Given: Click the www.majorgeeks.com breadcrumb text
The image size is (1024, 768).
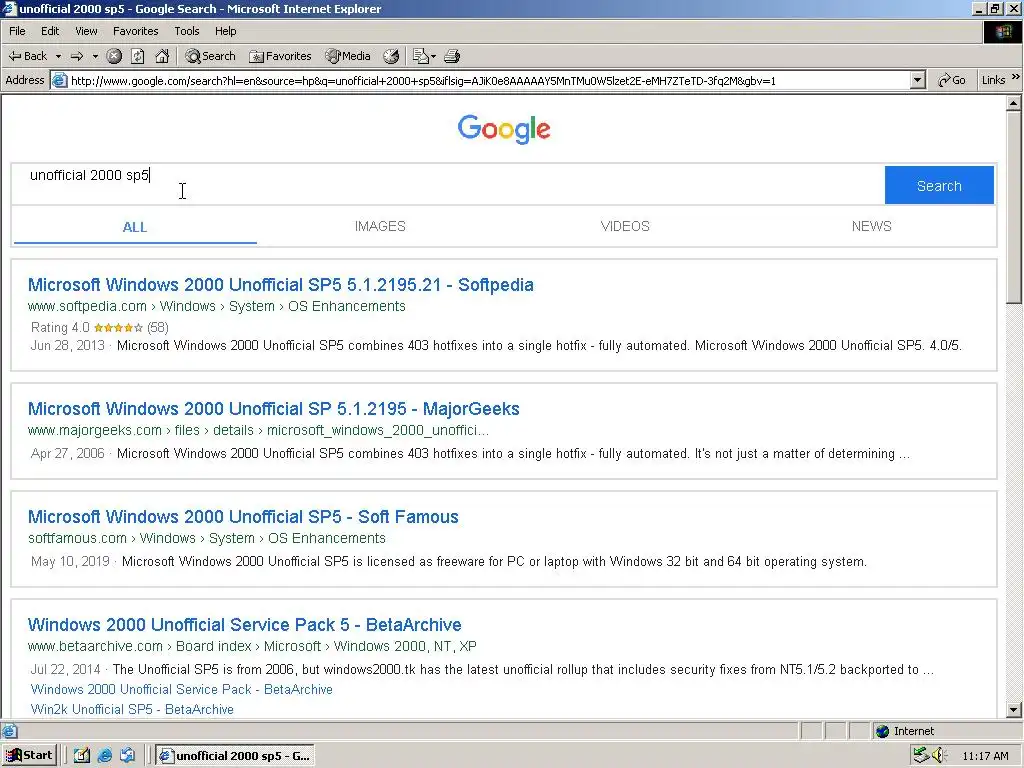Looking at the screenshot, I should 95,430.
